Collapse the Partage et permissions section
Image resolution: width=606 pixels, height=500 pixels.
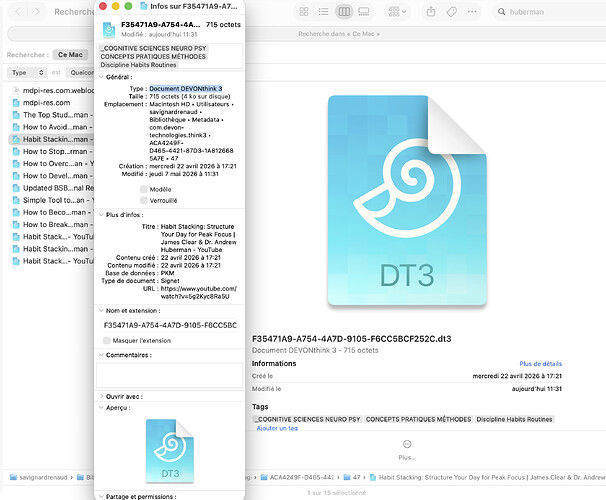pos(101,497)
